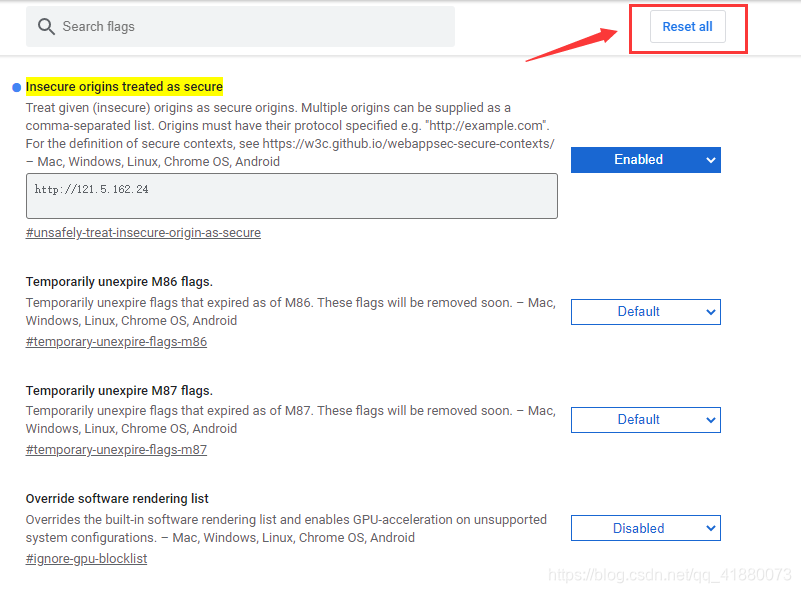Screen dimensions: 801x593
Task: Click the 'Temporarily unexpire M86 flags.' title
Action: click(119, 282)
